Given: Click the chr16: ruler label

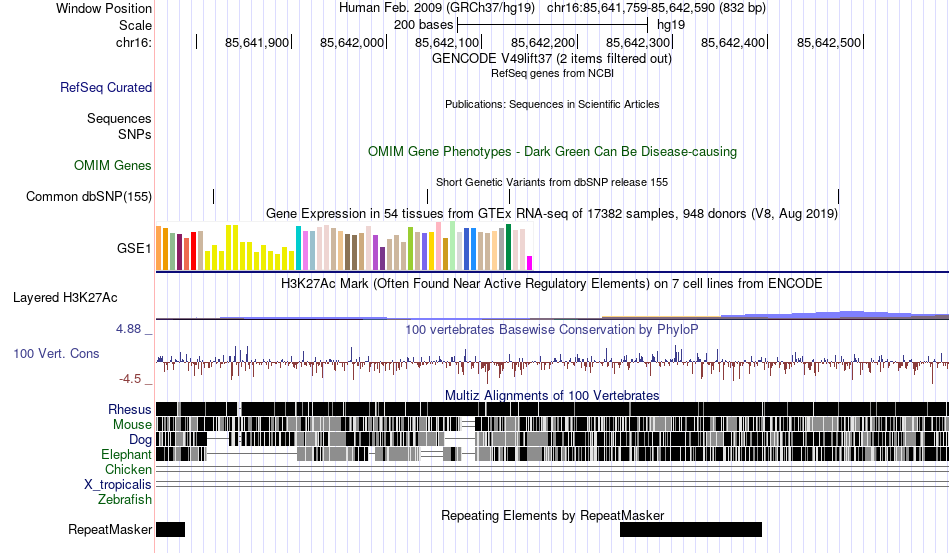Looking at the screenshot, I should click(133, 42).
